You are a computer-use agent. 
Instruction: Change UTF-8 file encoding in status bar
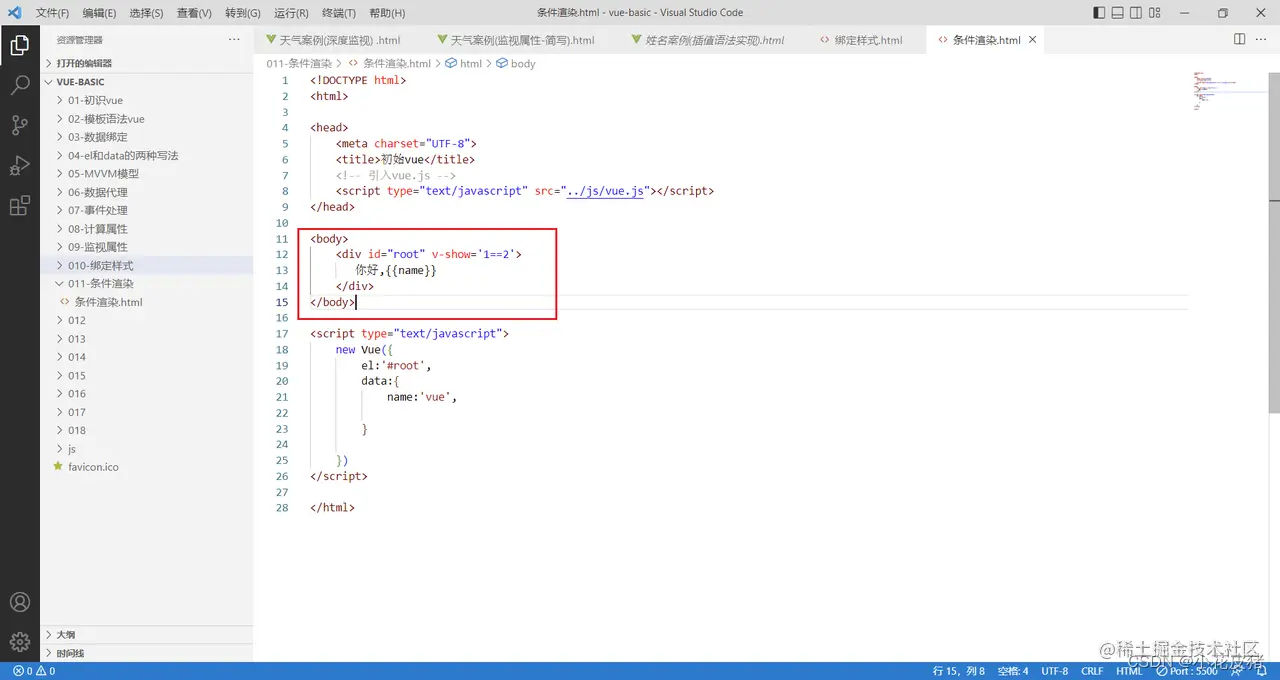[1054, 671]
